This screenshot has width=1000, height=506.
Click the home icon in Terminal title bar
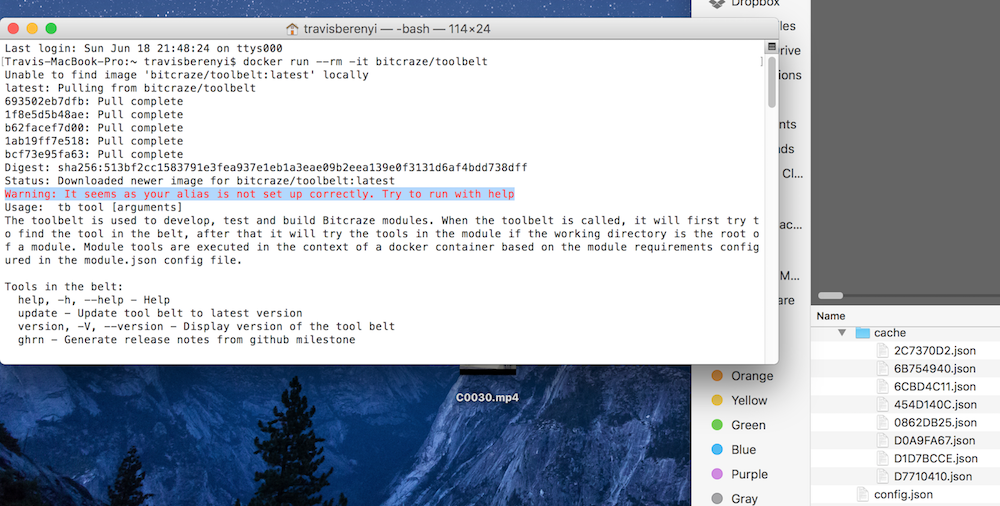(x=292, y=29)
